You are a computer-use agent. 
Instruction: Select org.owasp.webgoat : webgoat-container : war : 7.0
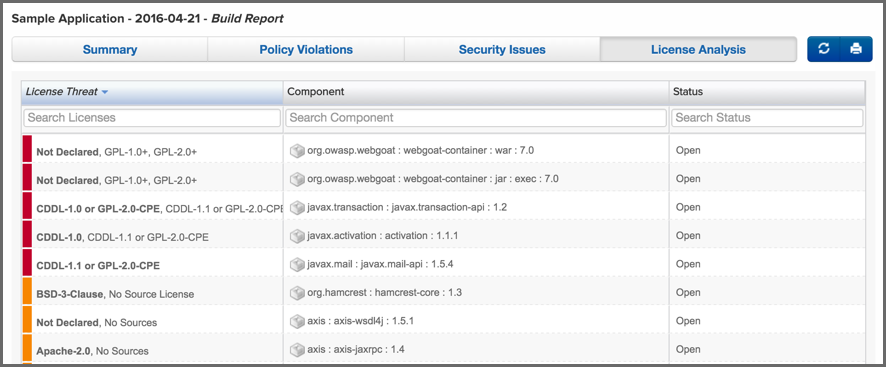(x=420, y=150)
